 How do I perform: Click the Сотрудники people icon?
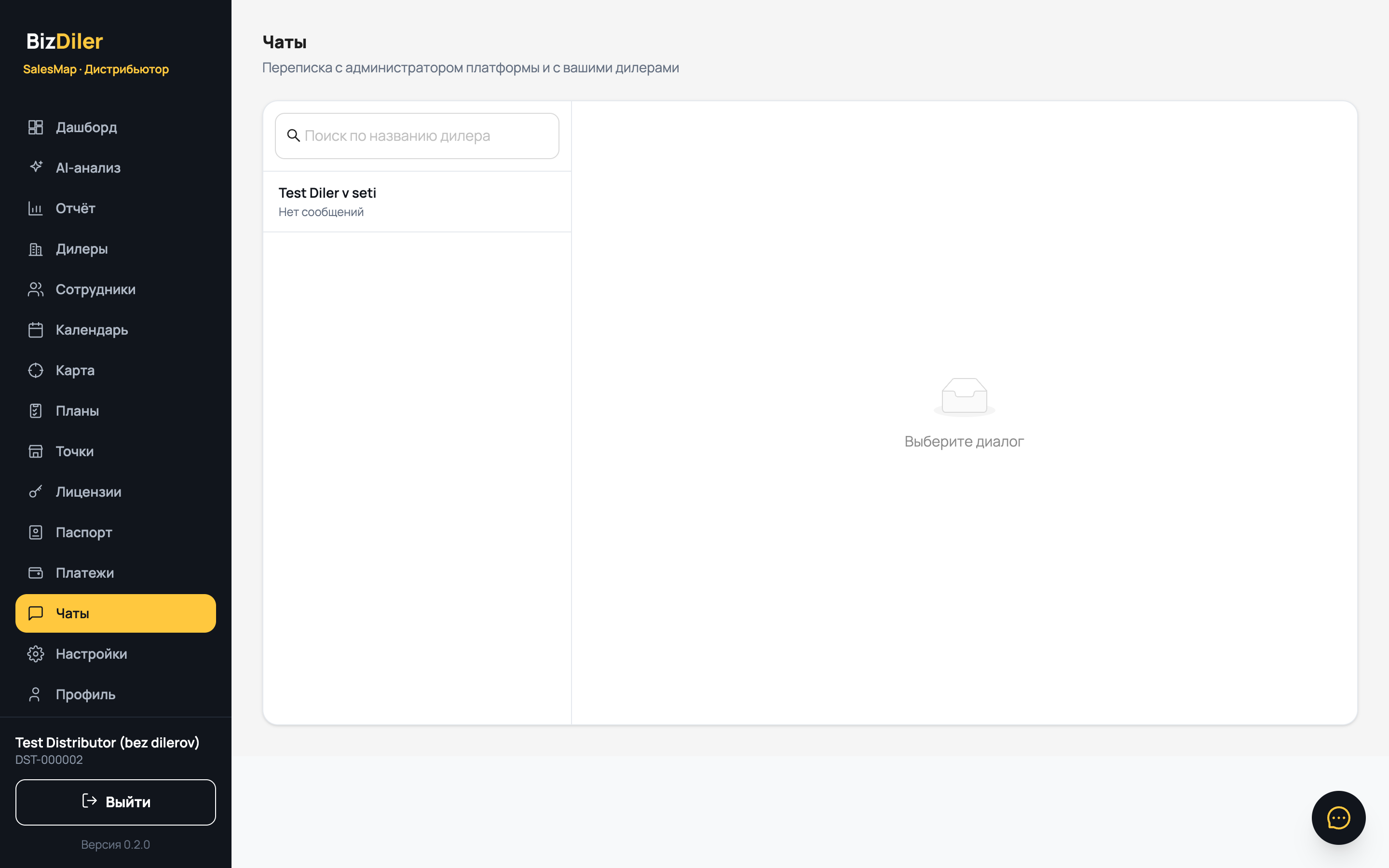pyautogui.click(x=36, y=289)
